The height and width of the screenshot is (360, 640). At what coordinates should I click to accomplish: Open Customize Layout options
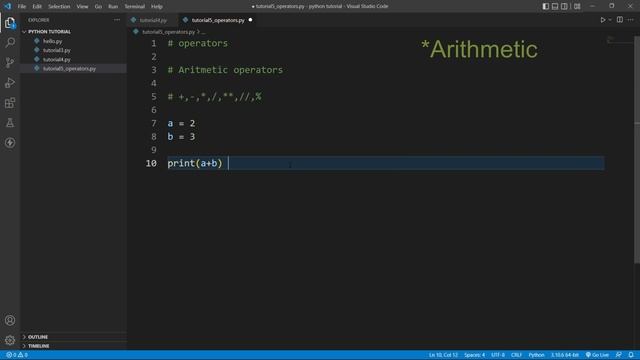tap(577, 6)
